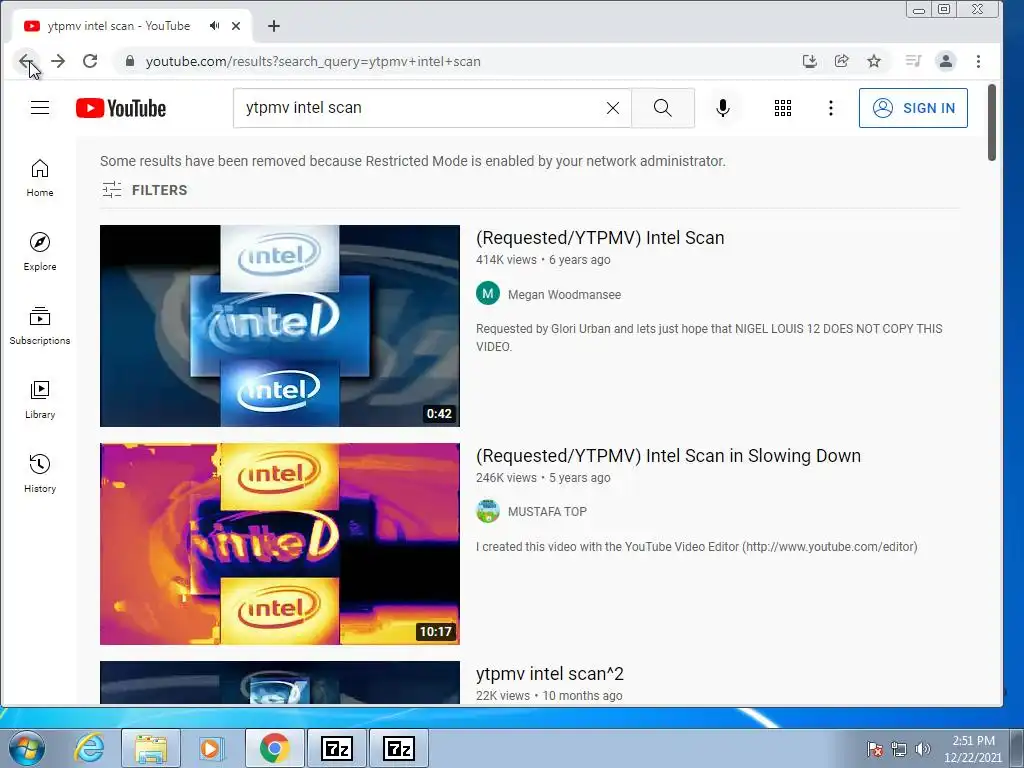Clear the search query with X

pyautogui.click(x=613, y=108)
